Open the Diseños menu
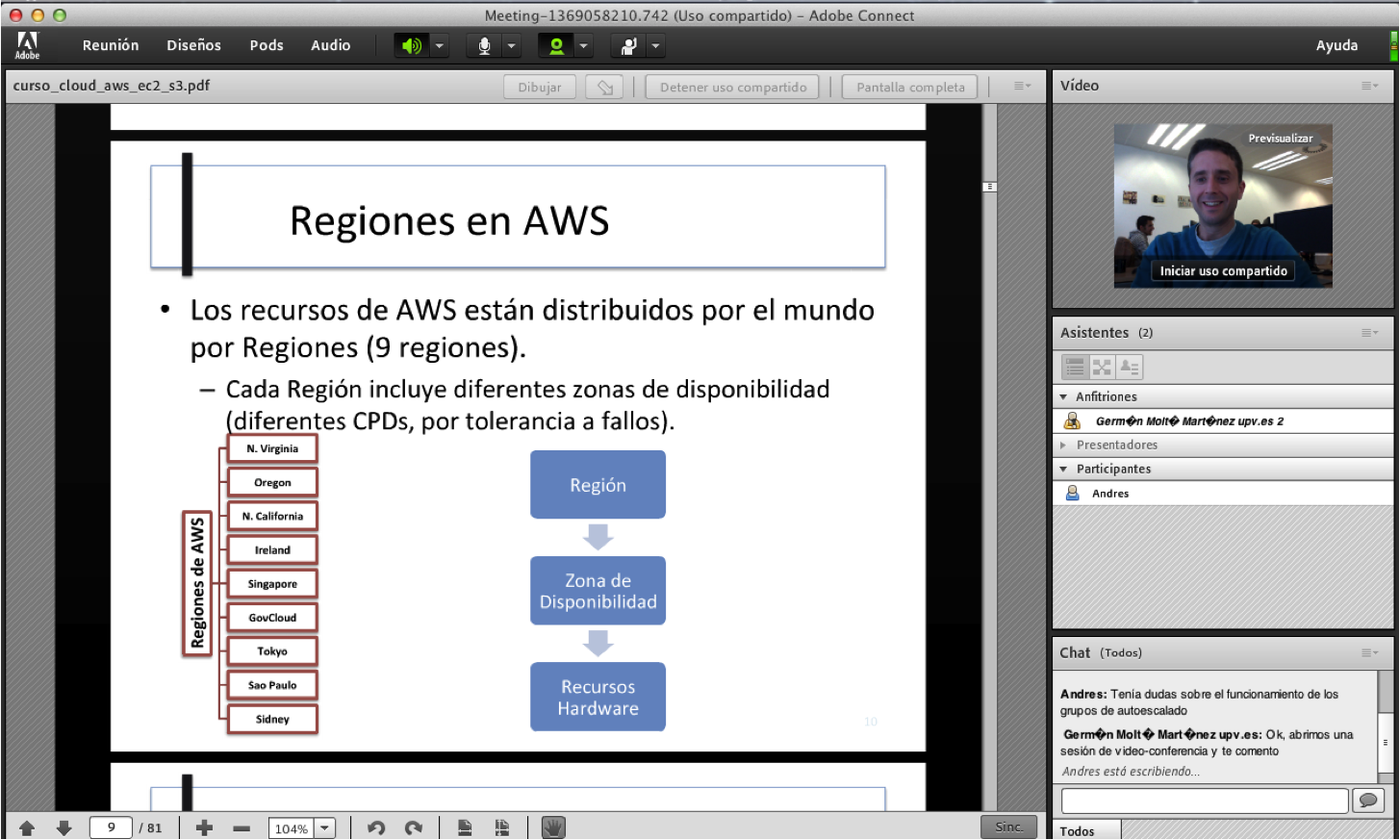Screen dimensions: 1400x840 [193, 45]
